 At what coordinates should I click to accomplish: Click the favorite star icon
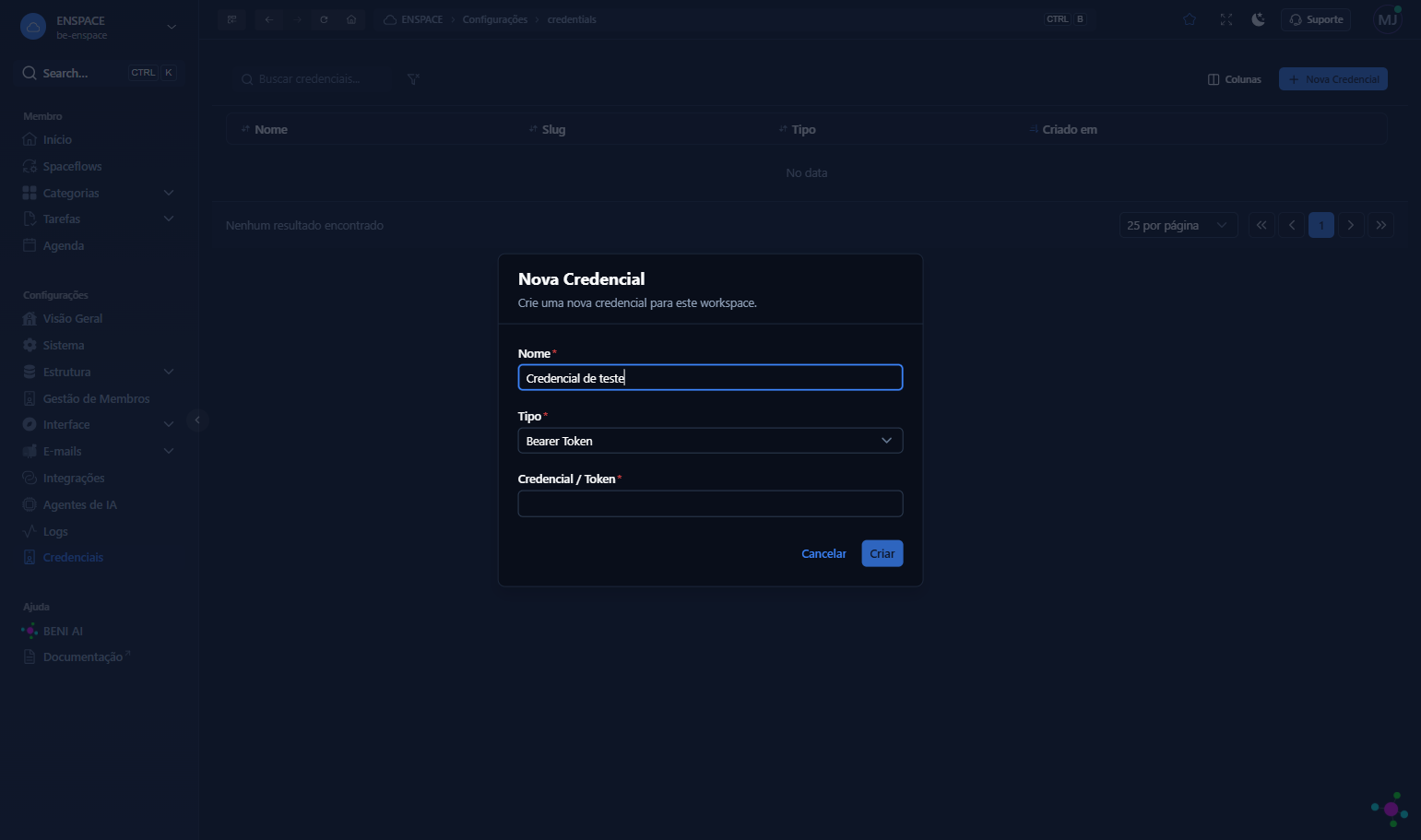point(1190,19)
